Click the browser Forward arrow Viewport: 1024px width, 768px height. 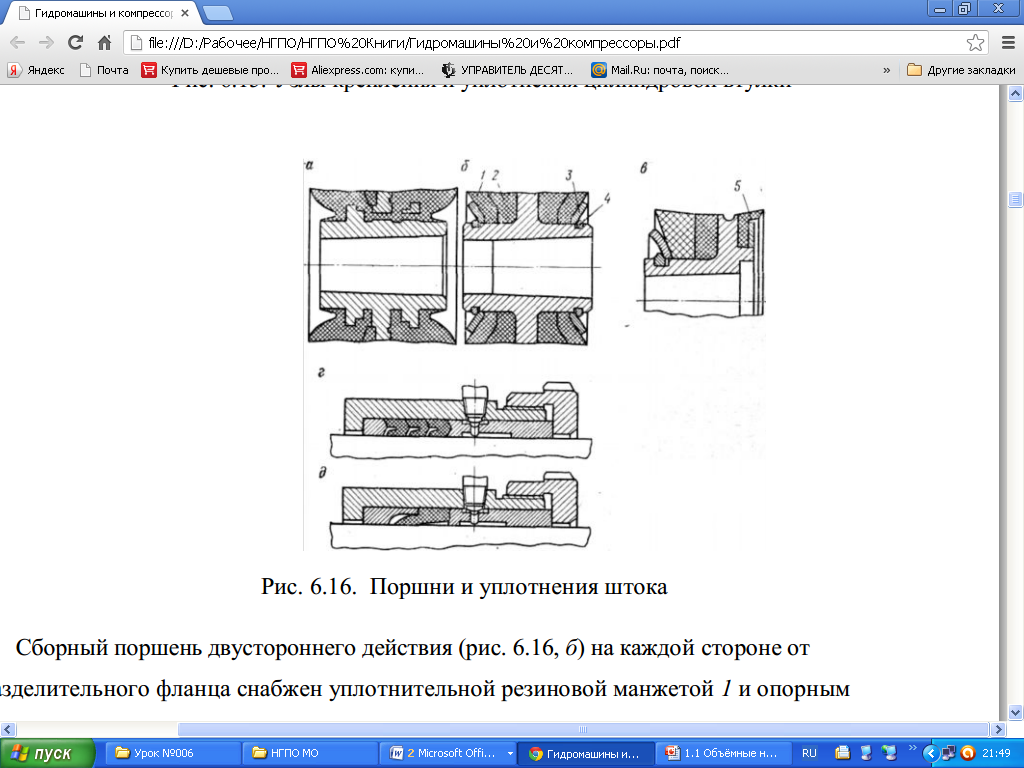[x=46, y=43]
